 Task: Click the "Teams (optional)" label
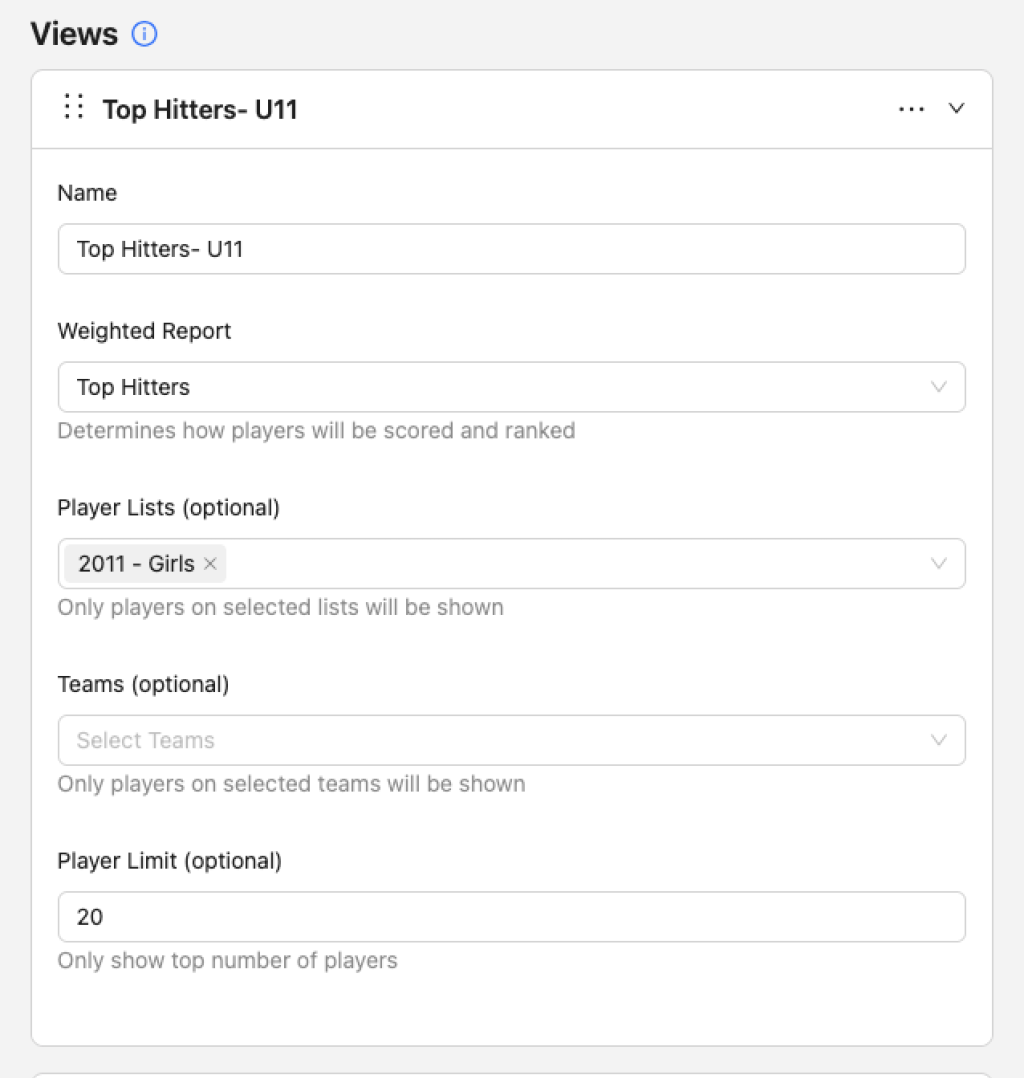(143, 685)
